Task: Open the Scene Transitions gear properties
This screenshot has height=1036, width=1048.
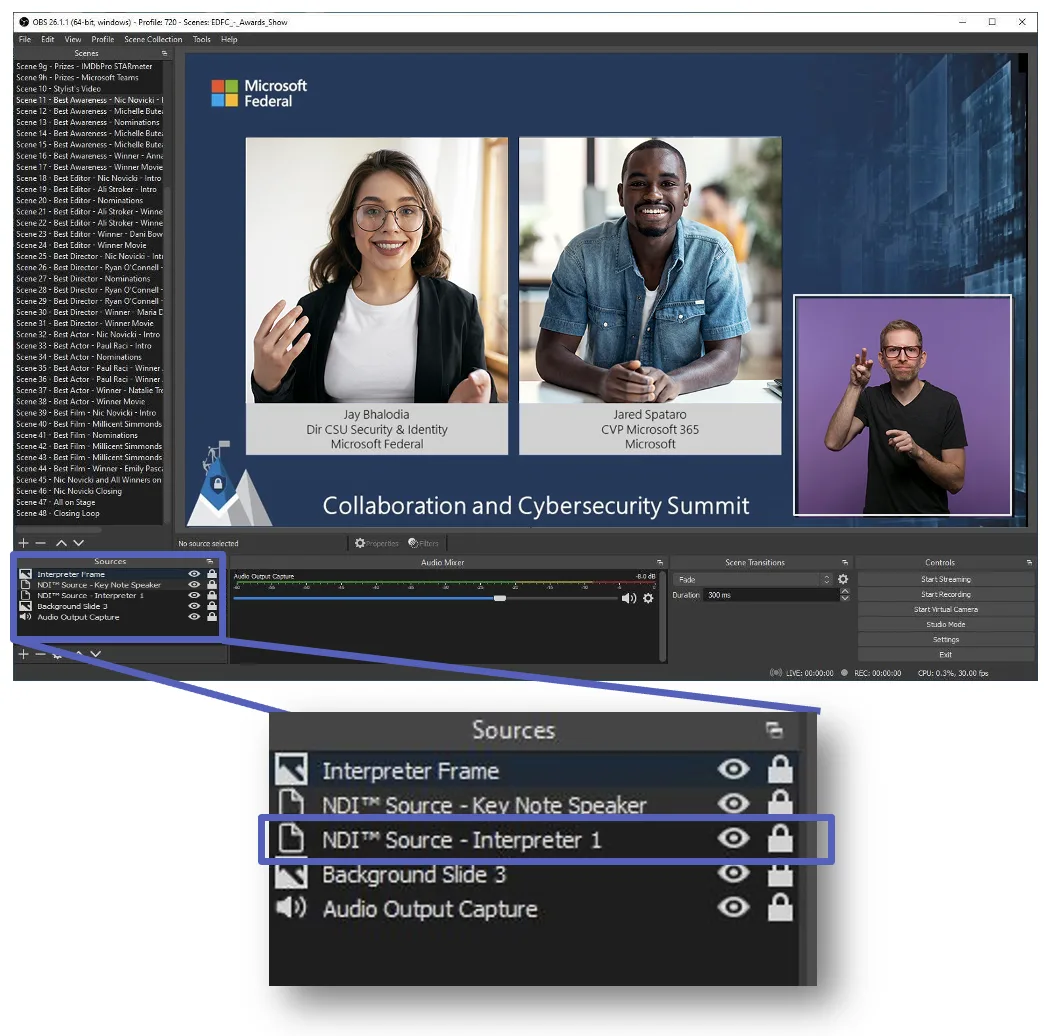Action: pos(843,579)
